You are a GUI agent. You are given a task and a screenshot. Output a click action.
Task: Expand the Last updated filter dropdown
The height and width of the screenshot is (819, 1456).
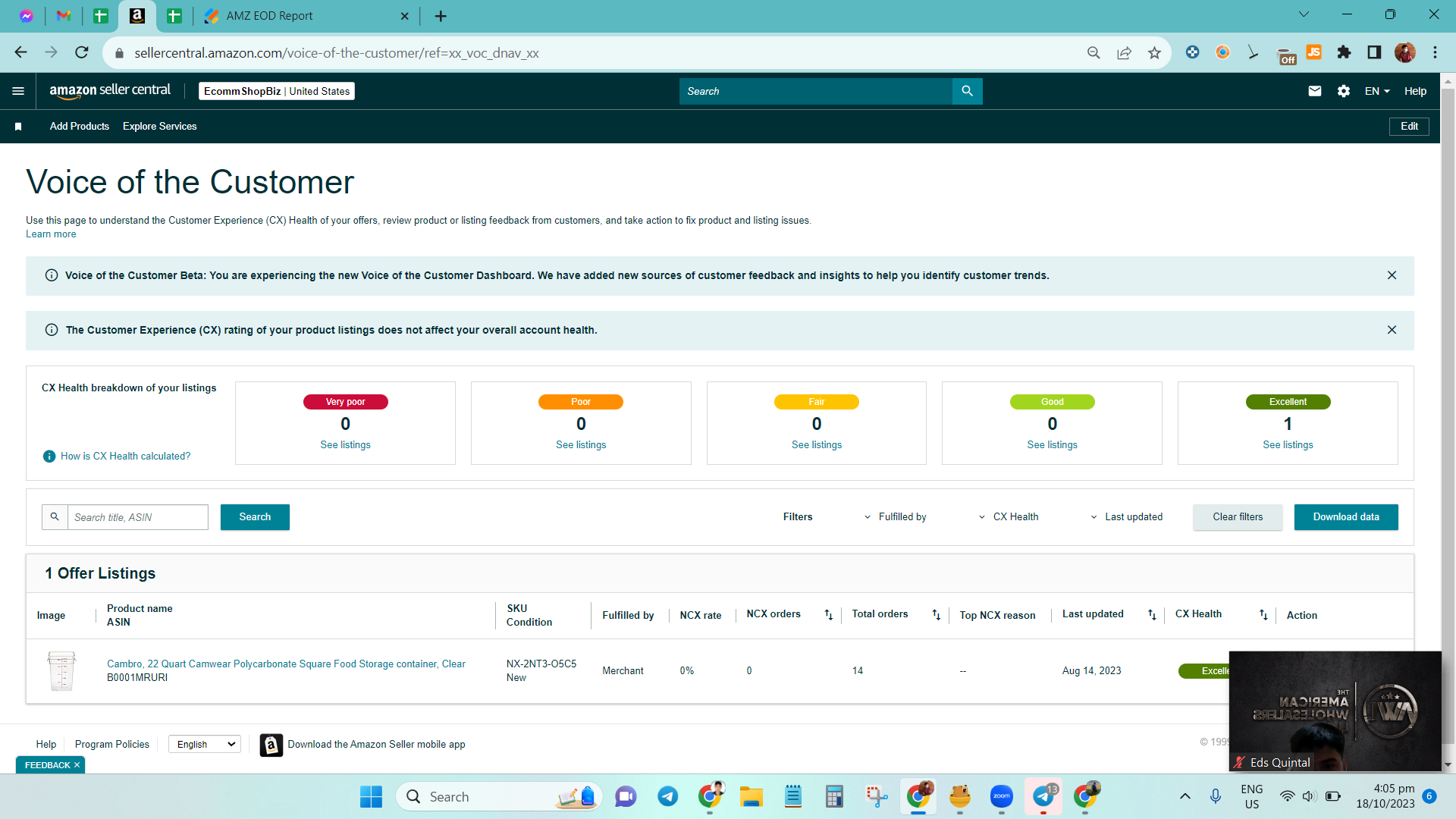[1126, 517]
